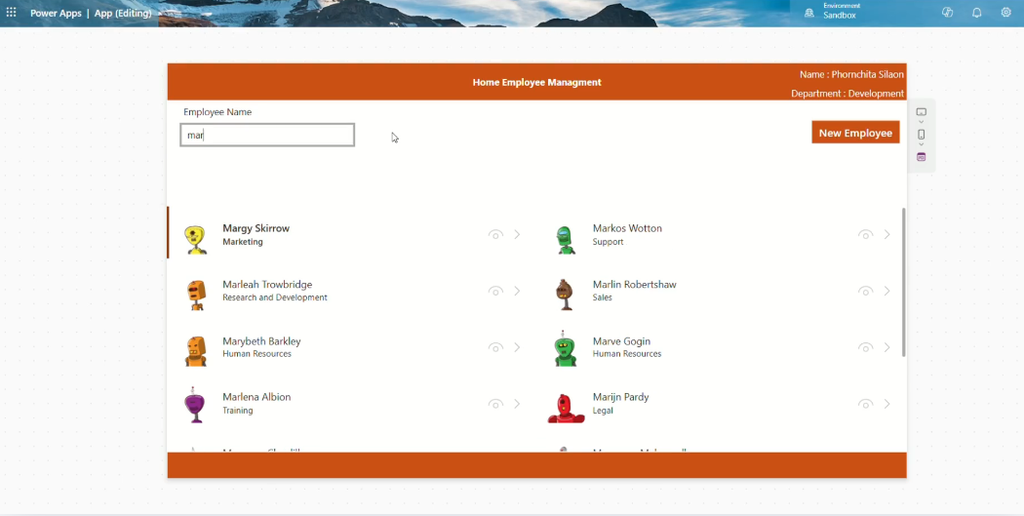Click the Support department under Markos
Viewport: 1024px width, 516px height.
coord(608,242)
